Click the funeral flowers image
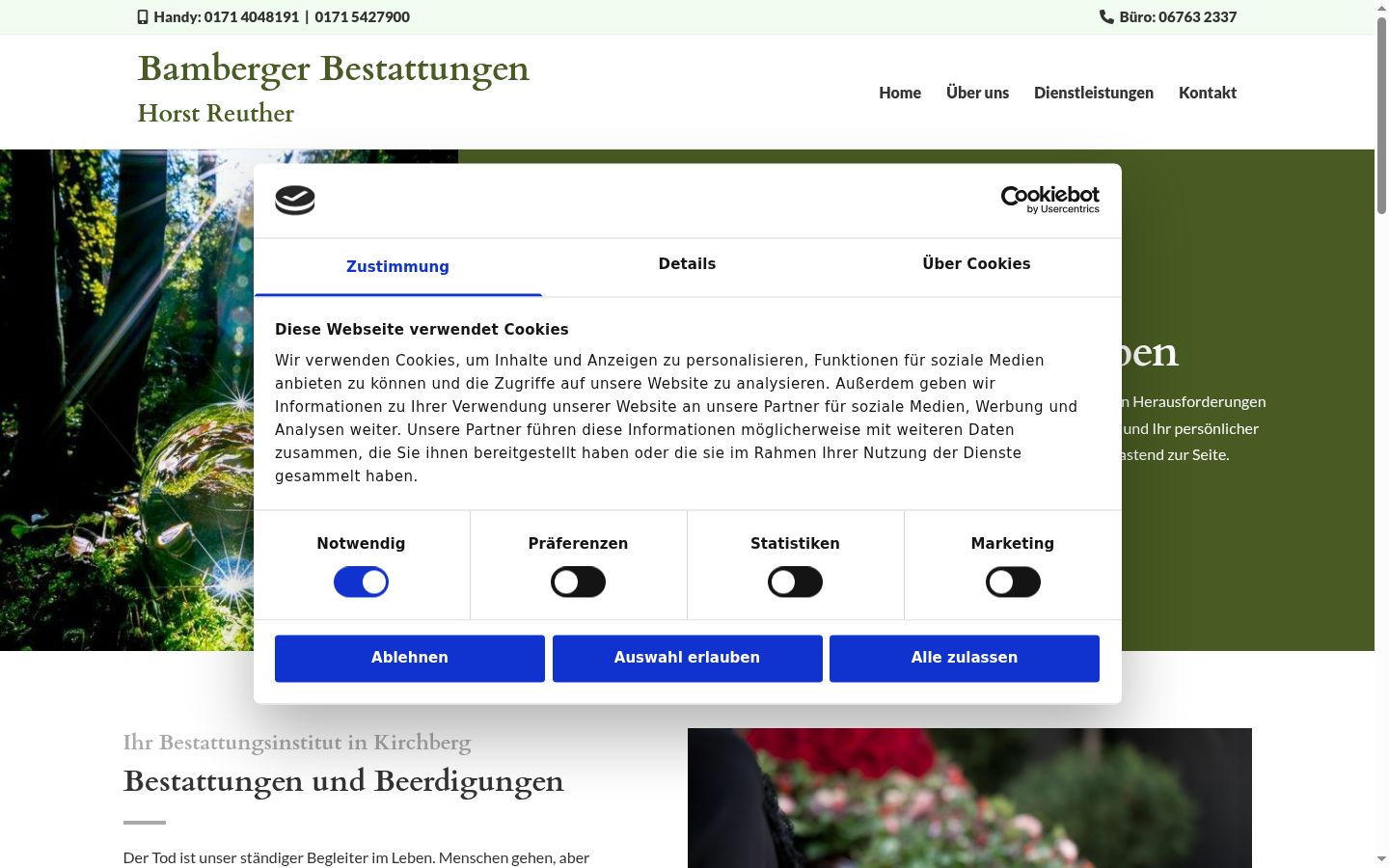The width and height of the screenshot is (1389, 868). coord(969,798)
